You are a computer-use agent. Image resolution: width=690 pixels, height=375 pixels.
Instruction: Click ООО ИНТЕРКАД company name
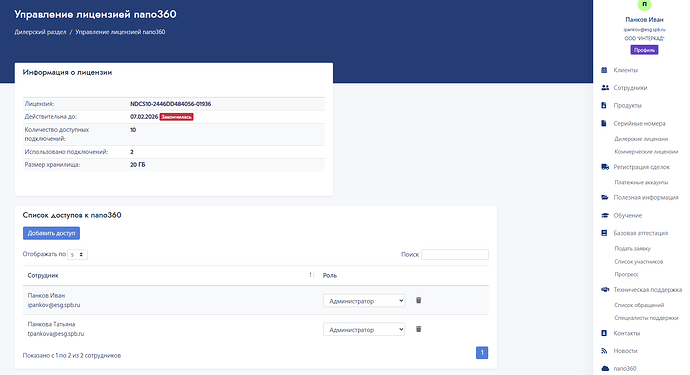pos(644,38)
